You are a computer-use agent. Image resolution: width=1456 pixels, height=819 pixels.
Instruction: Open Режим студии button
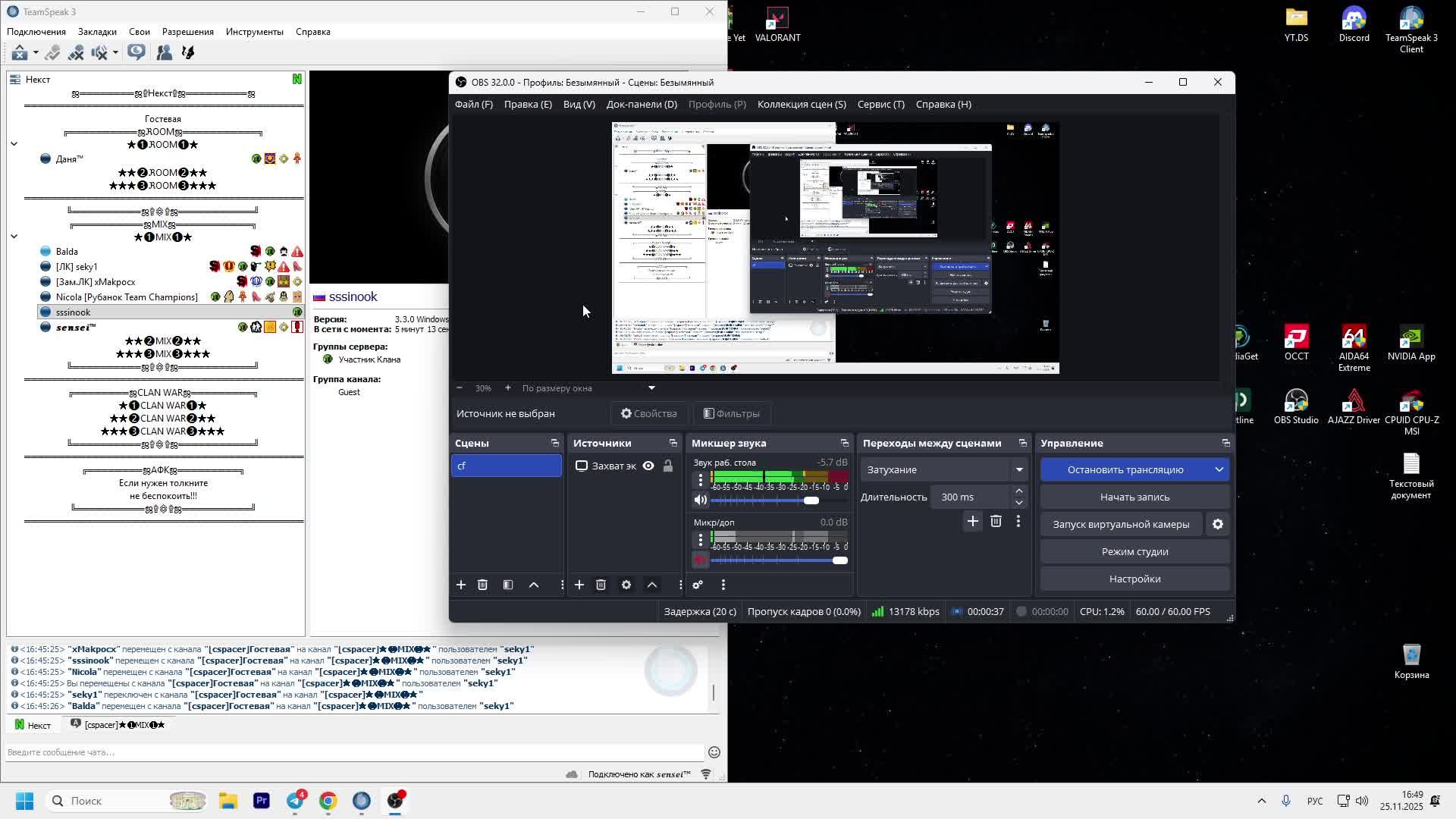click(x=1134, y=551)
